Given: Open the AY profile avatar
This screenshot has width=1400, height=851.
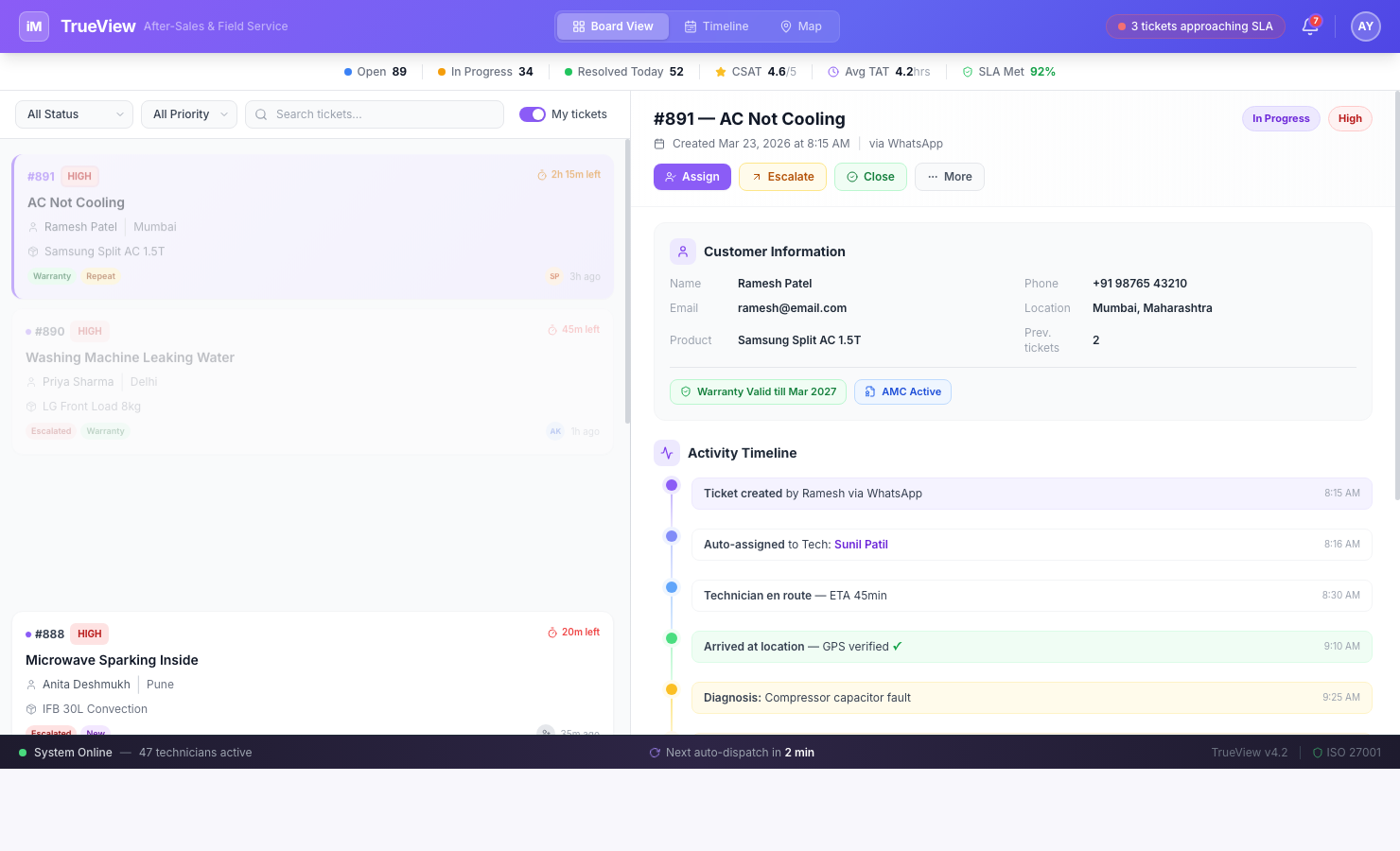Looking at the screenshot, I should click(1365, 26).
